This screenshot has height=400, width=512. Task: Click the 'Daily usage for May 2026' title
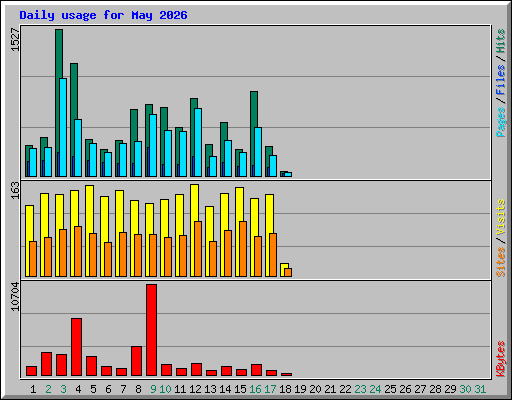coord(103,16)
